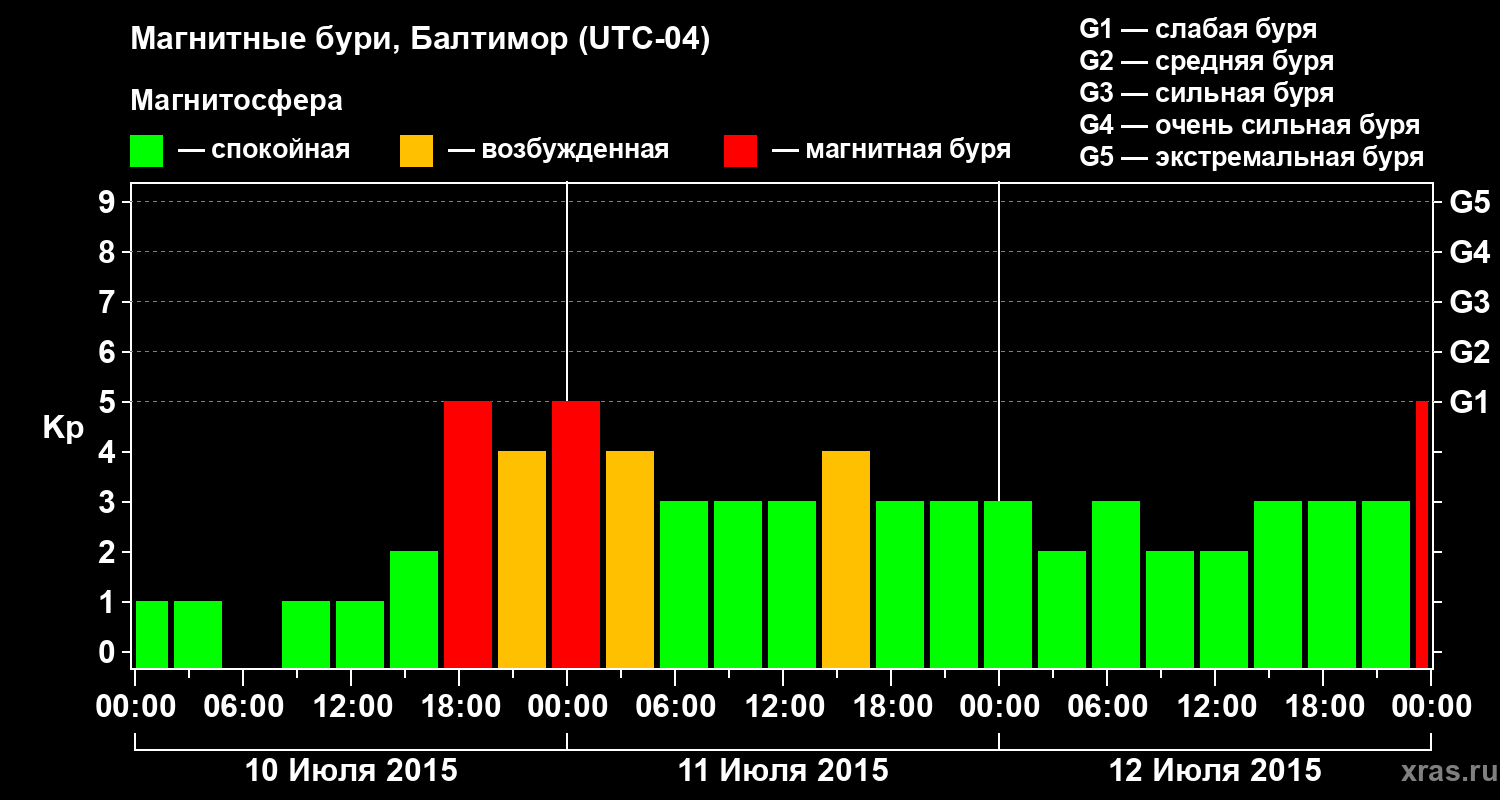The image size is (1500, 800).
Task: Click the green Kp 3 bar at 06:00 on 11 July
Action: tap(684, 584)
